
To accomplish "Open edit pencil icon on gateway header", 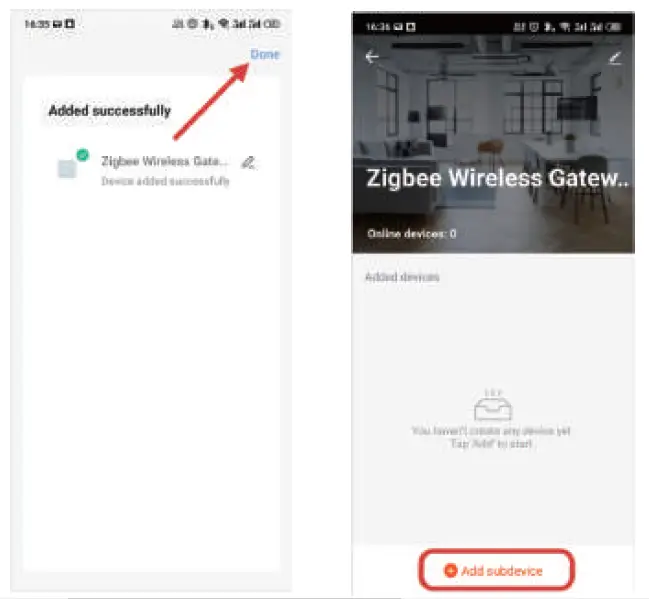I will click(615, 58).
